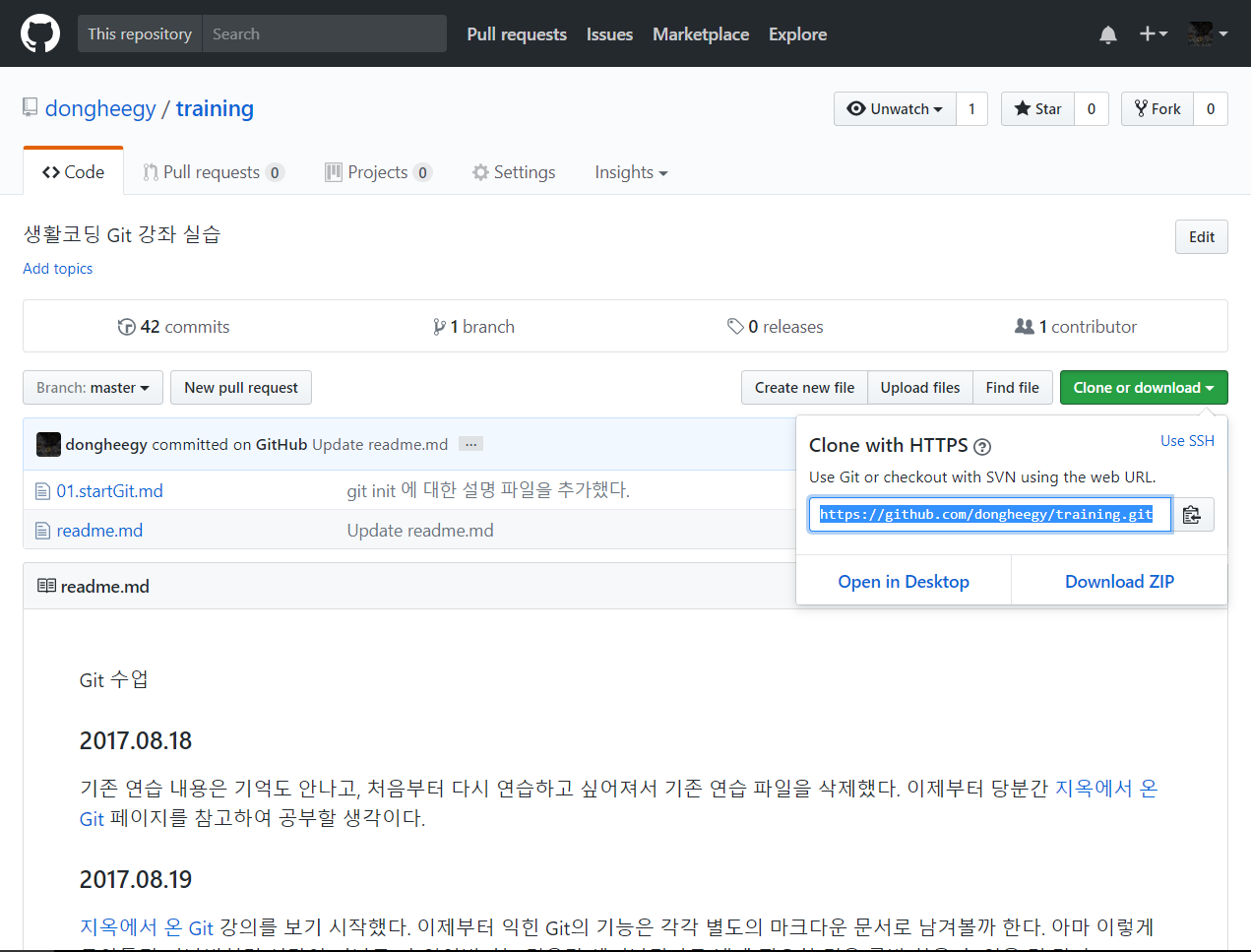This screenshot has width=1251, height=952.
Task: Click 'This repository' search scope label
Action: click(x=140, y=33)
